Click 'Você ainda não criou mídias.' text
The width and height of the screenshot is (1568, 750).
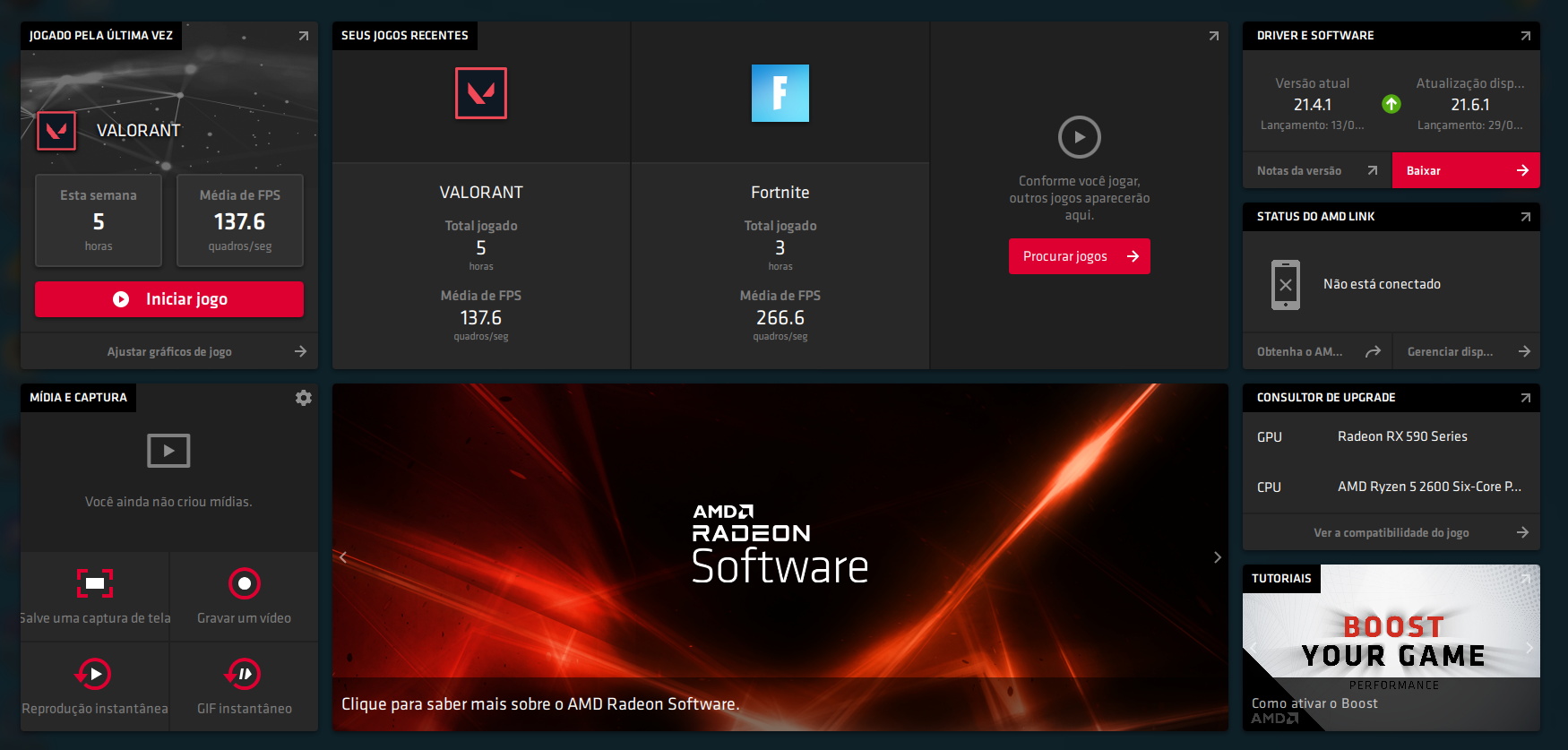(x=168, y=502)
